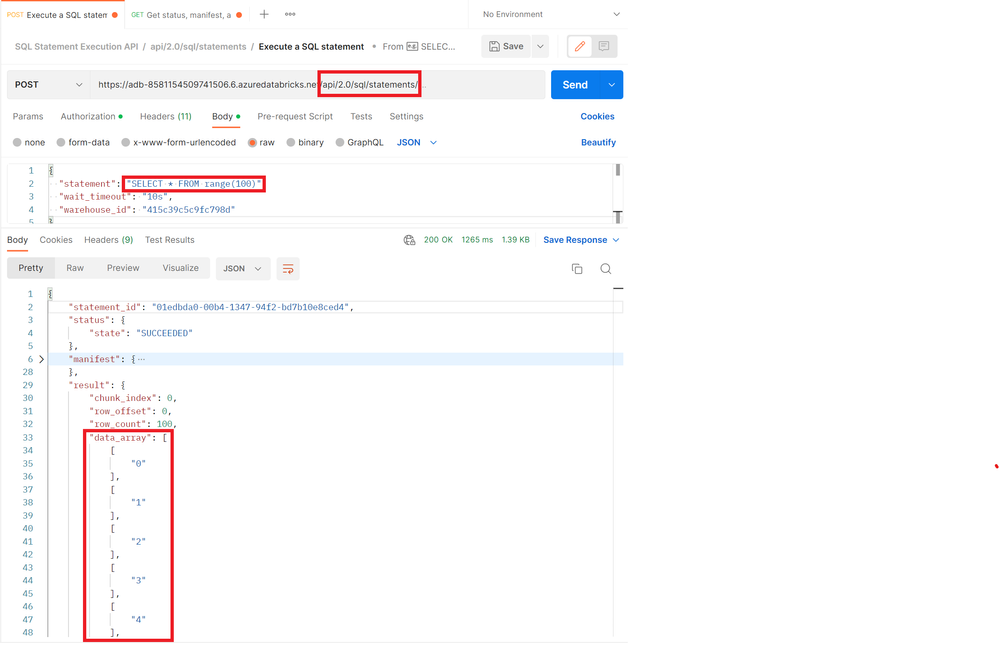
Task: Open a new request tab with plus icon
Action: pos(264,15)
